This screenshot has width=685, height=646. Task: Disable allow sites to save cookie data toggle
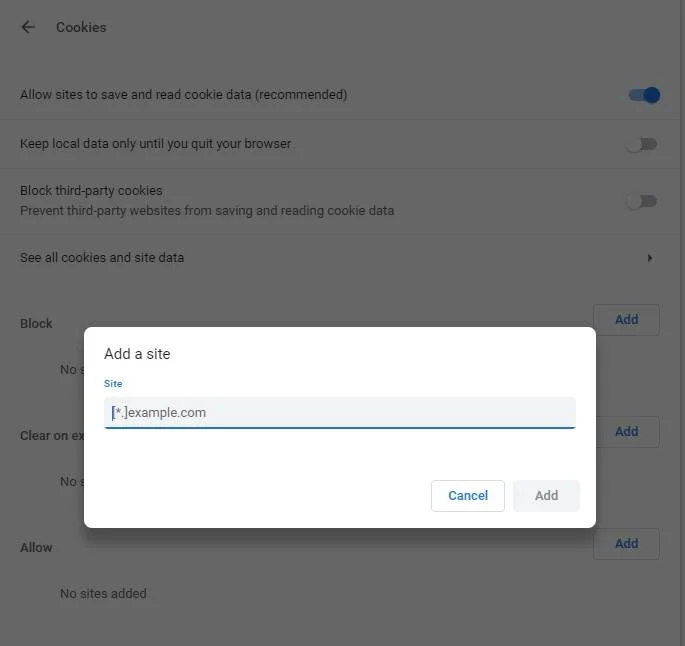click(x=644, y=95)
